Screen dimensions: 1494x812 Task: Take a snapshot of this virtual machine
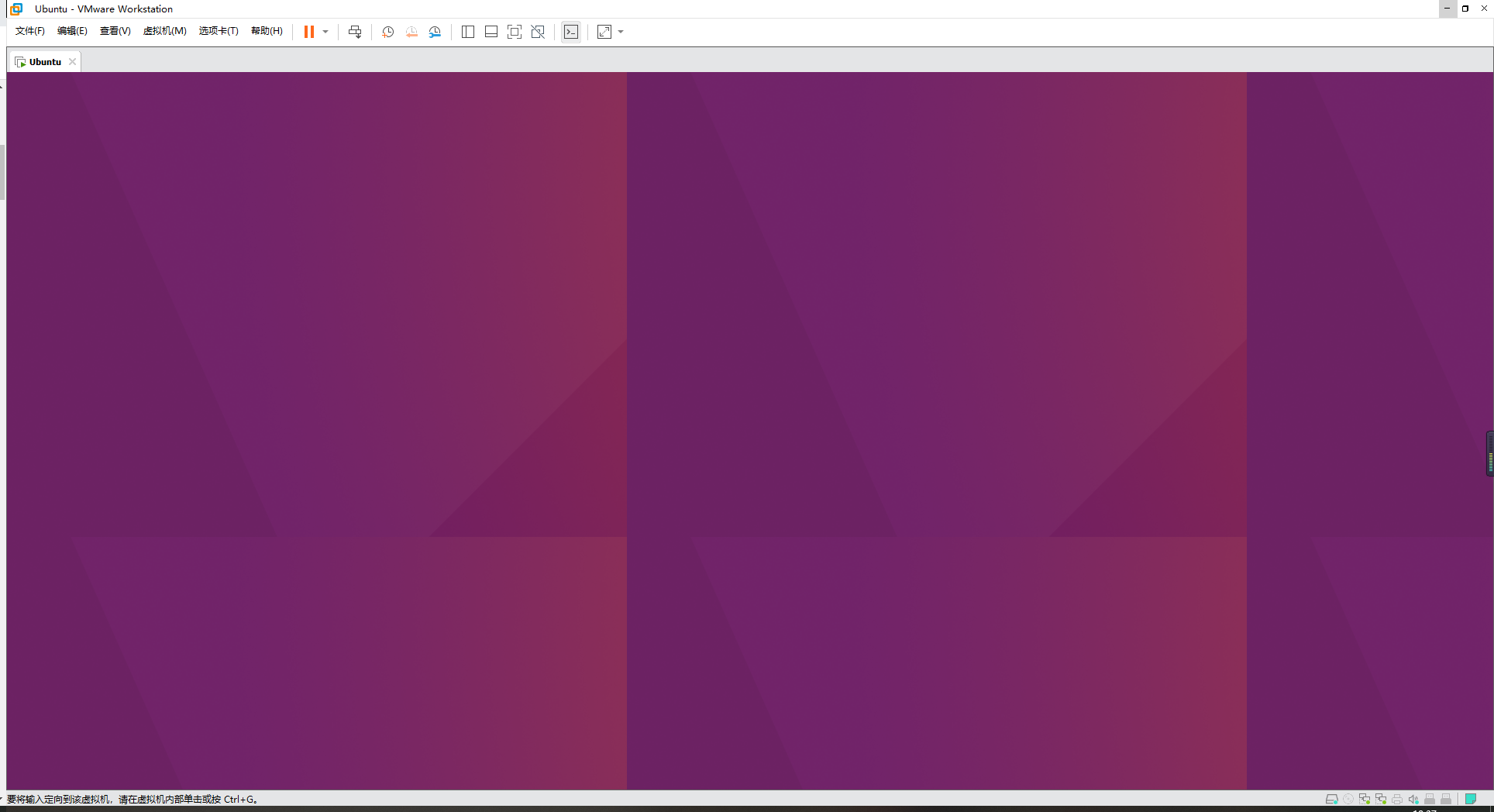click(387, 32)
